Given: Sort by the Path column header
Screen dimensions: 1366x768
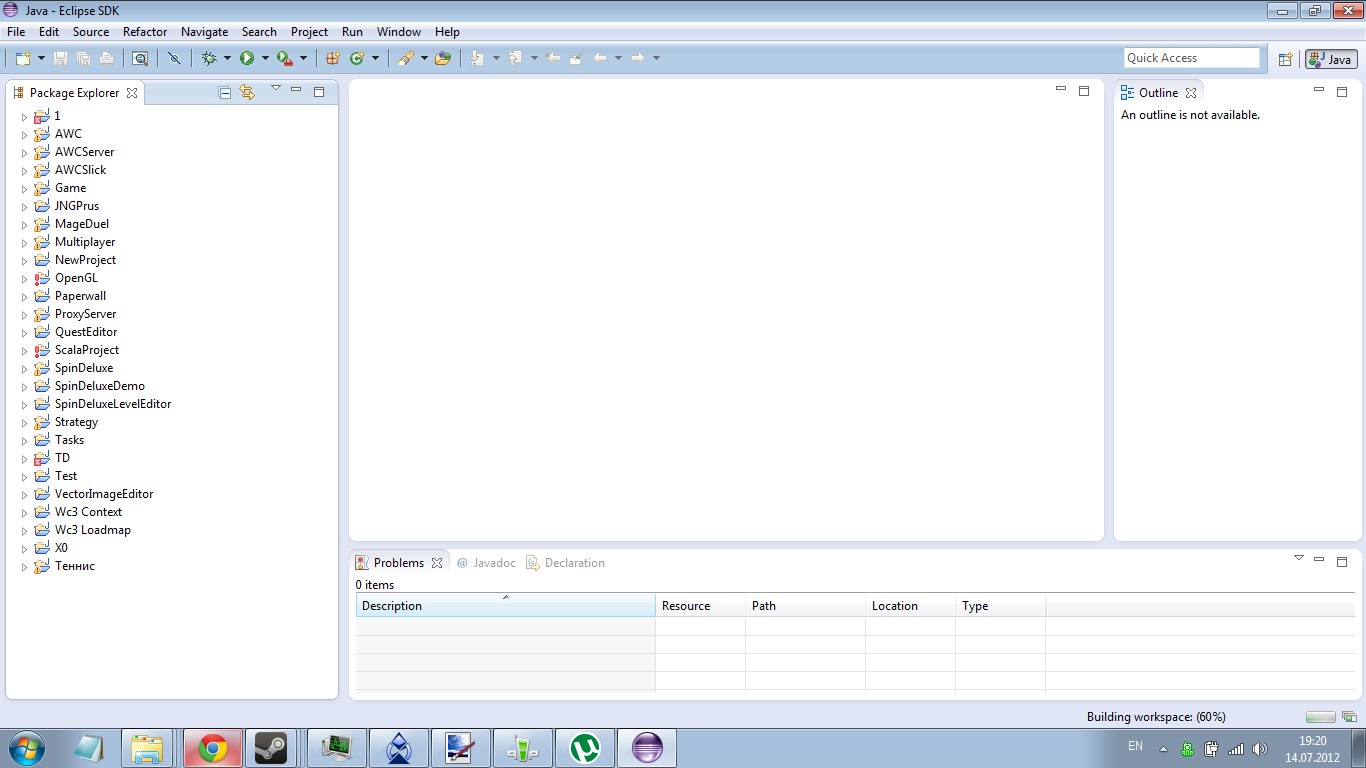Looking at the screenshot, I should point(805,606).
